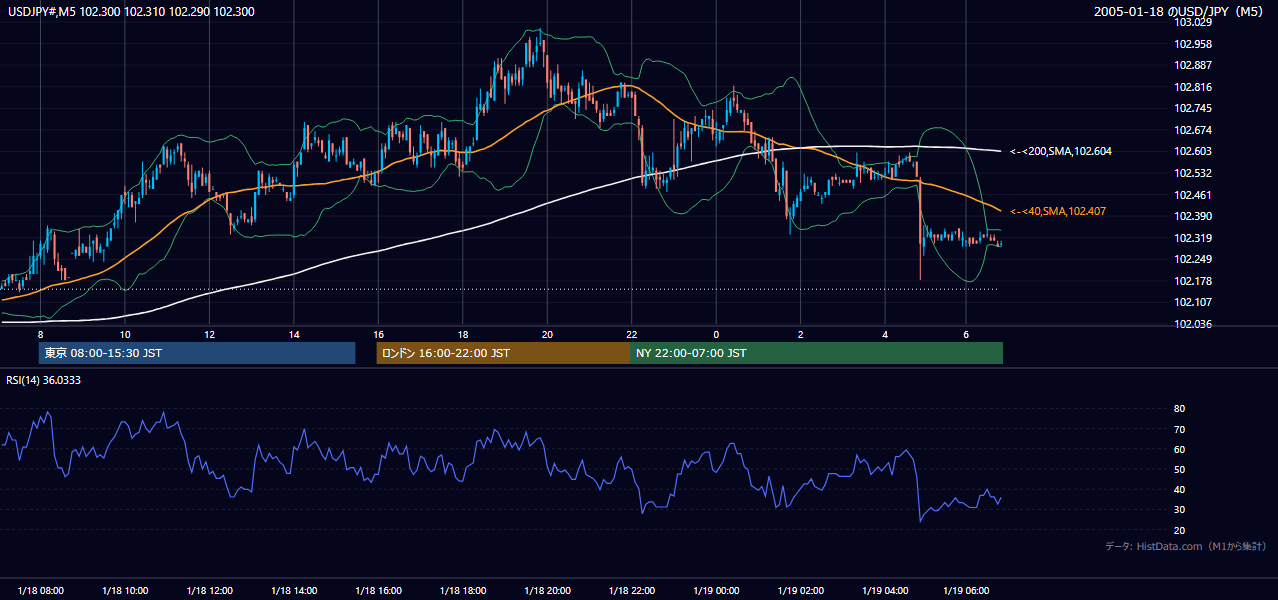Click the 1/19 02:00 time label
The height and width of the screenshot is (600, 1278).
tap(801, 591)
